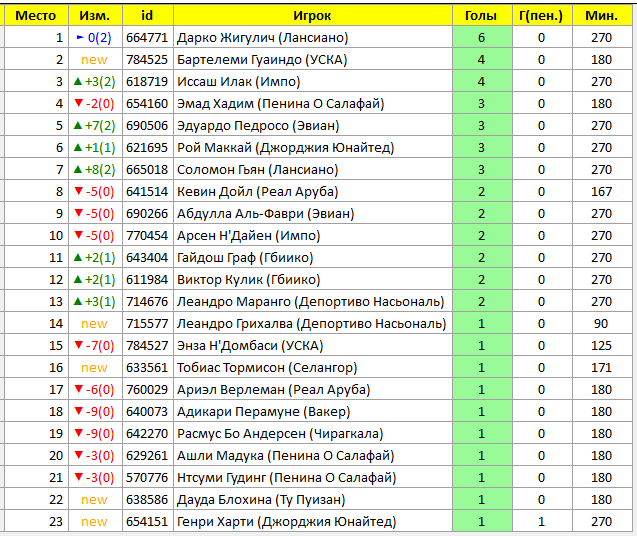The image size is (637, 536).
Task: Click the Изм. column header
Action: (x=95, y=16)
